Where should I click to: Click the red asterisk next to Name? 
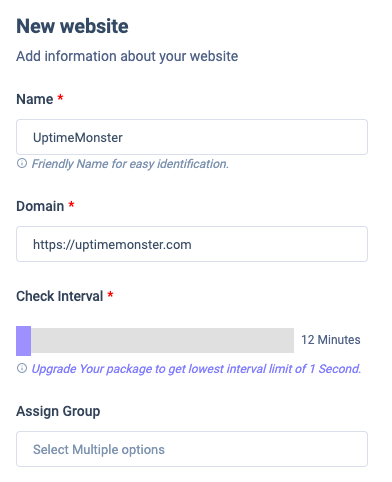[60, 98]
